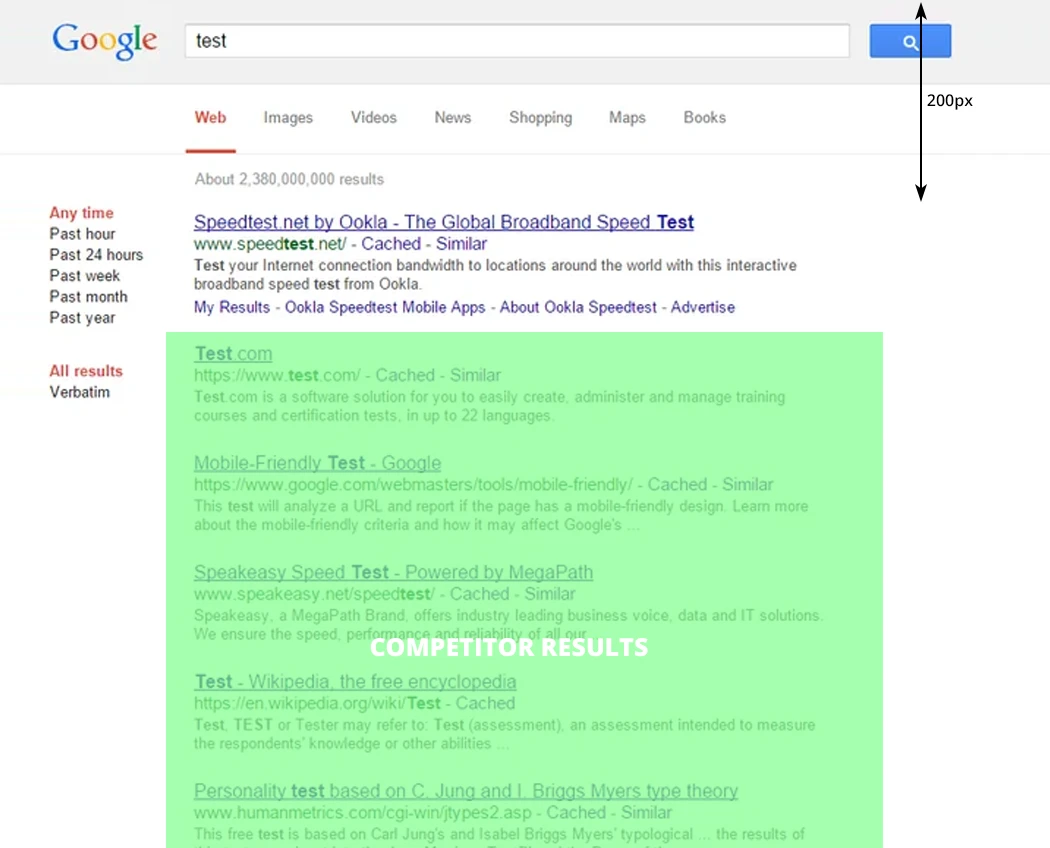Open the 'My Results' sitelink

pos(232,307)
